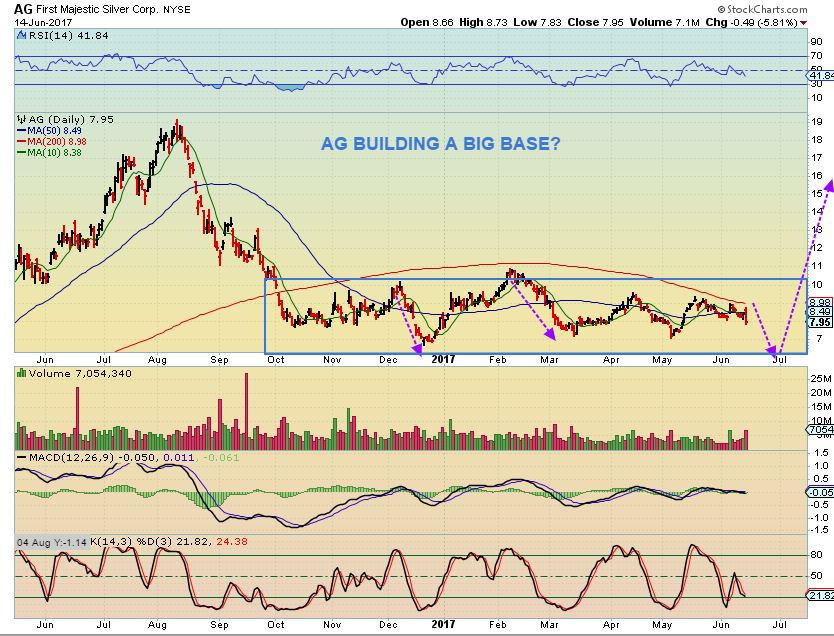The image size is (834, 636).
Task: Click the bold 7.95 price axis tag
Action: [820, 322]
